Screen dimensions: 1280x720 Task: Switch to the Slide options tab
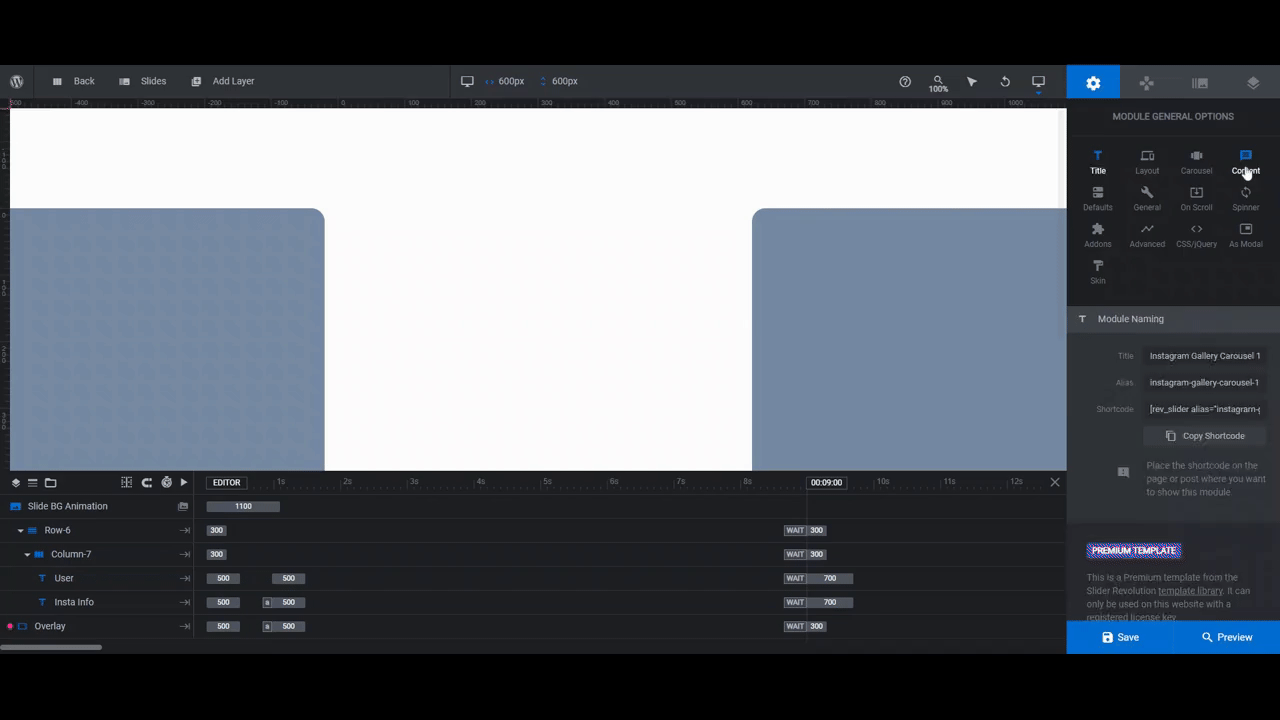click(1200, 83)
